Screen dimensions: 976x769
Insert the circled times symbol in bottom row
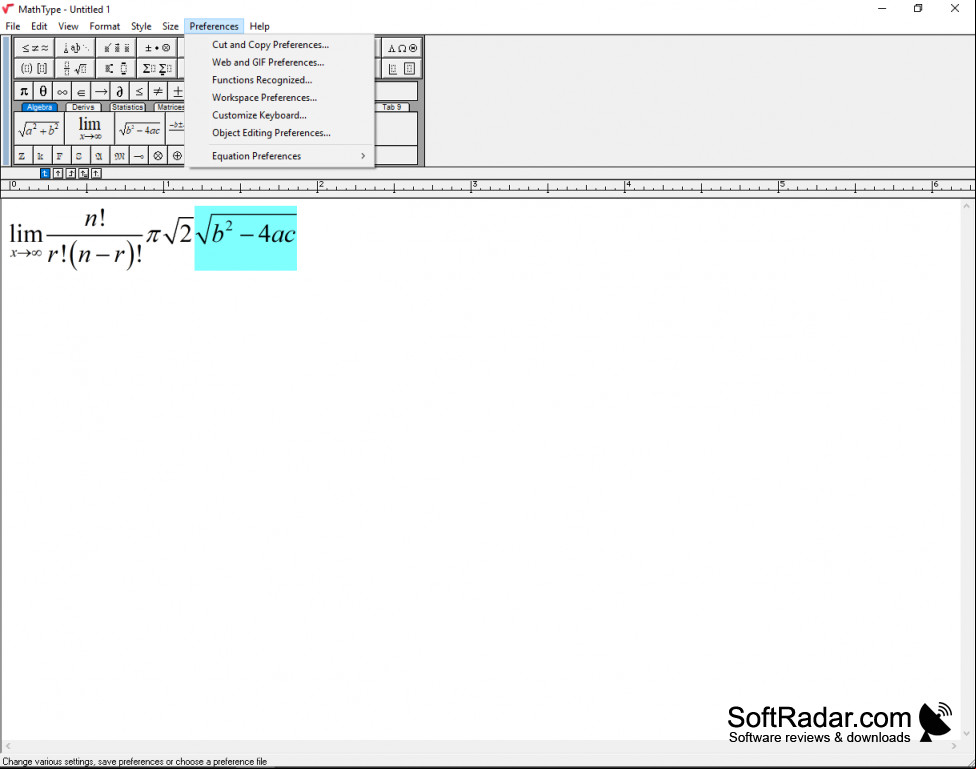(x=158, y=156)
